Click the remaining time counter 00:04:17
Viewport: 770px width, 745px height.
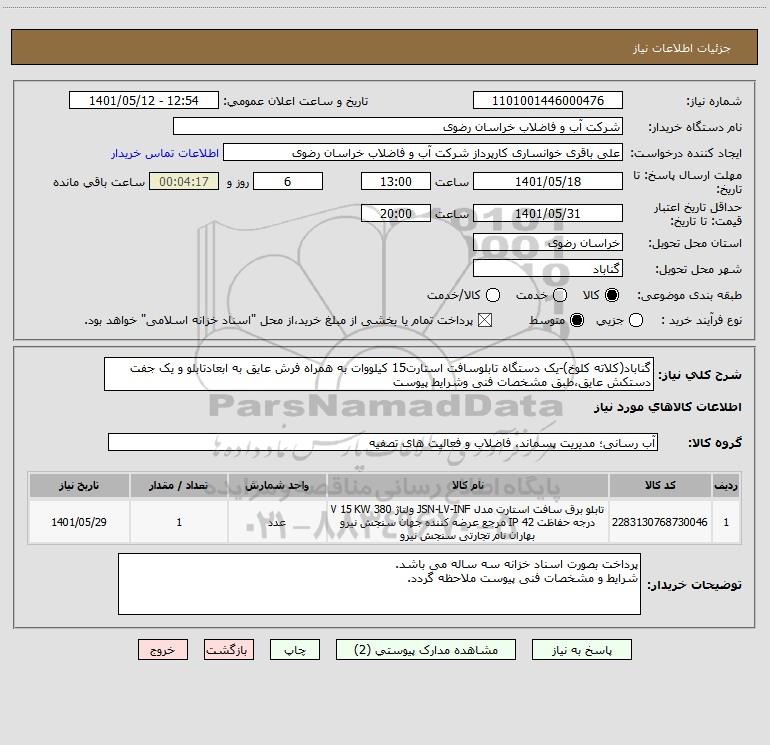184,181
